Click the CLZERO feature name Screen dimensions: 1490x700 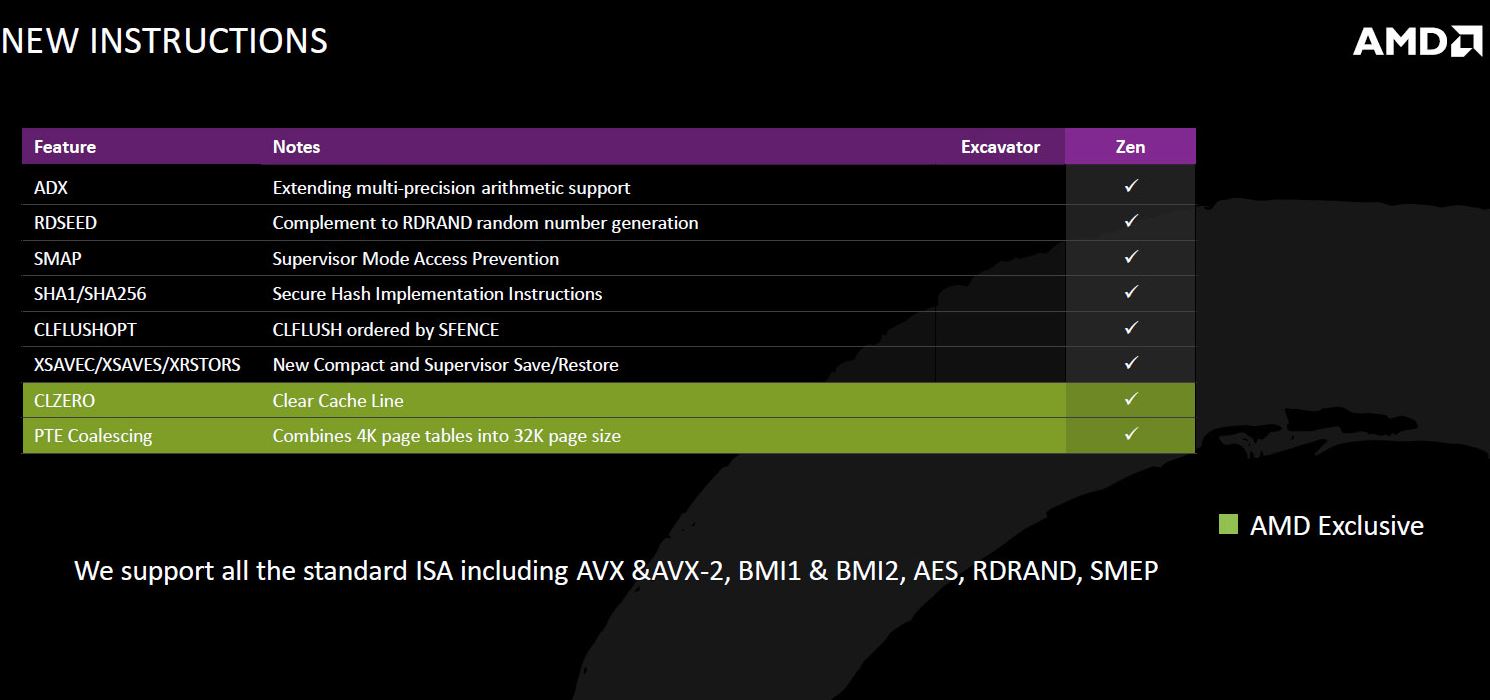(x=64, y=401)
